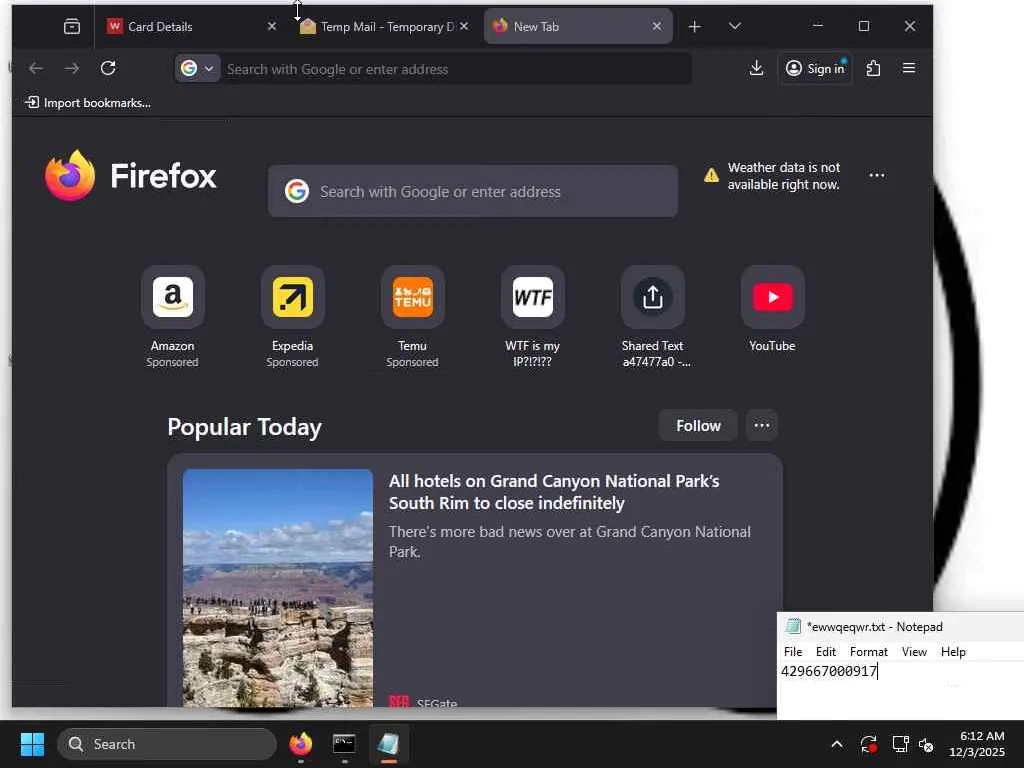The image size is (1024, 768).
Task: Open Notepad Format menu
Action: pos(869,652)
